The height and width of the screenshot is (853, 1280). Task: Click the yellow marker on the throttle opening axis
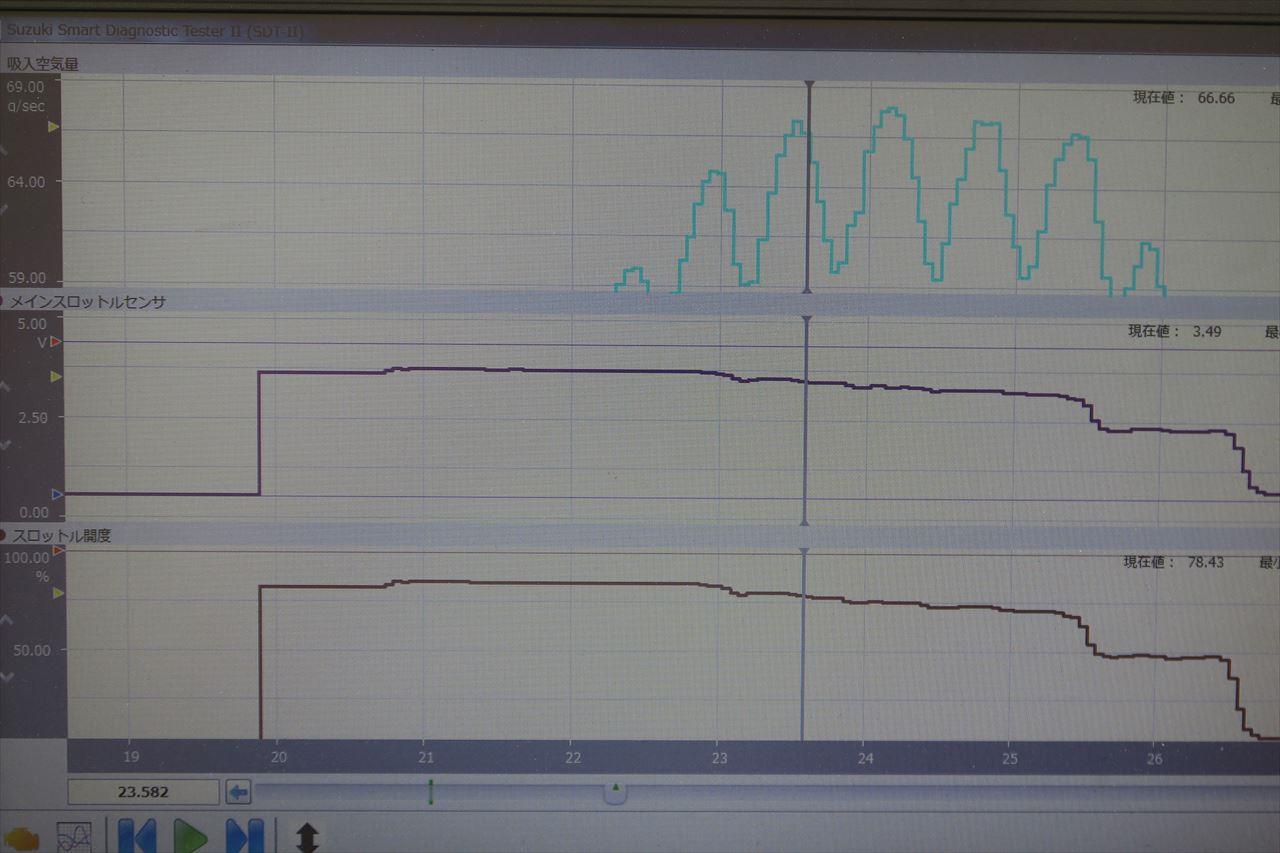57,593
